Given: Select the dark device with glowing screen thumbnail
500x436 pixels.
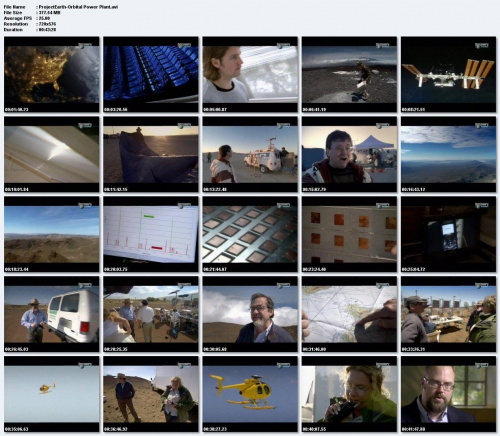Looking at the screenshot, I should tap(448, 234).
